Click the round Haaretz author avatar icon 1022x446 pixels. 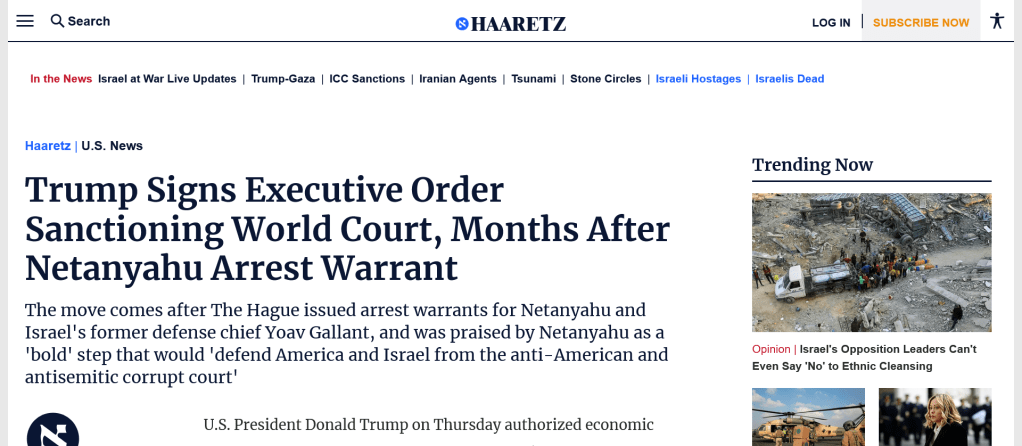tap(53, 430)
